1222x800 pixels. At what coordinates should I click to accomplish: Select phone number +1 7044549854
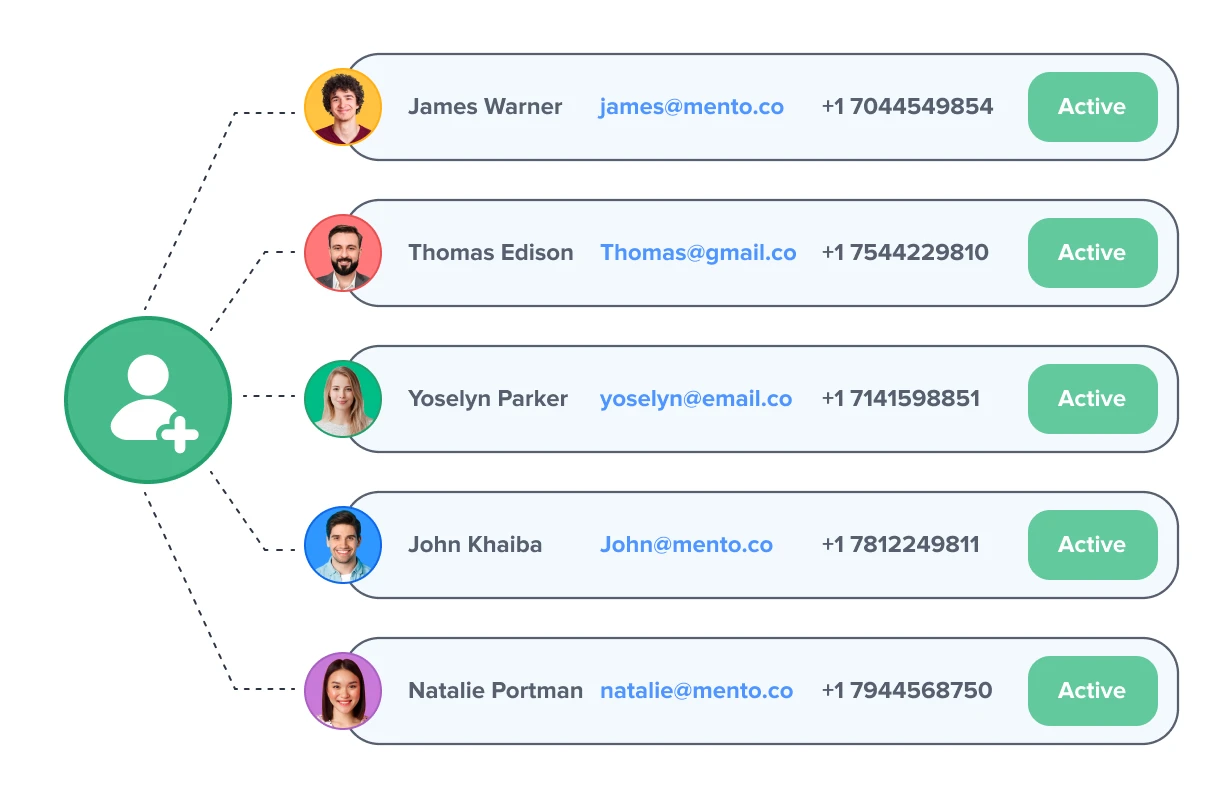[x=907, y=107]
